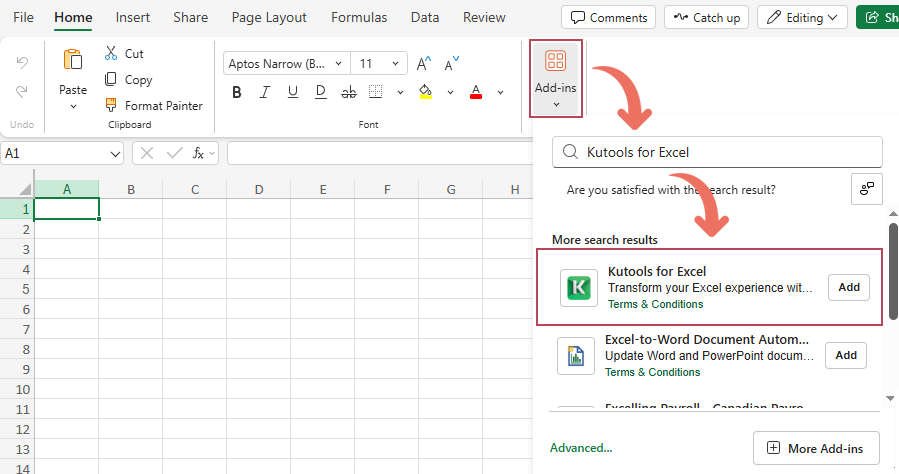899x474 pixels.
Task: Expand the function insert dropdown
Action: pyautogui.click(x=212, y=153)
